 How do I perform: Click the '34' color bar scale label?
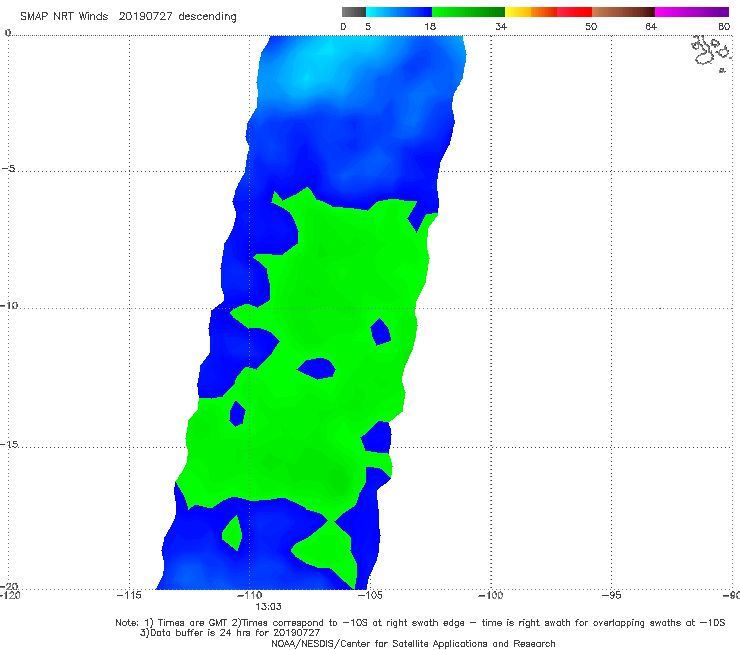coord(501,27)
